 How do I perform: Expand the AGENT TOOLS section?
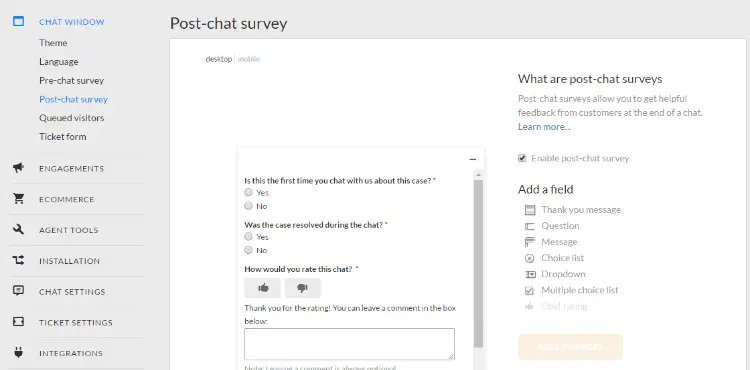click(68, 230)
